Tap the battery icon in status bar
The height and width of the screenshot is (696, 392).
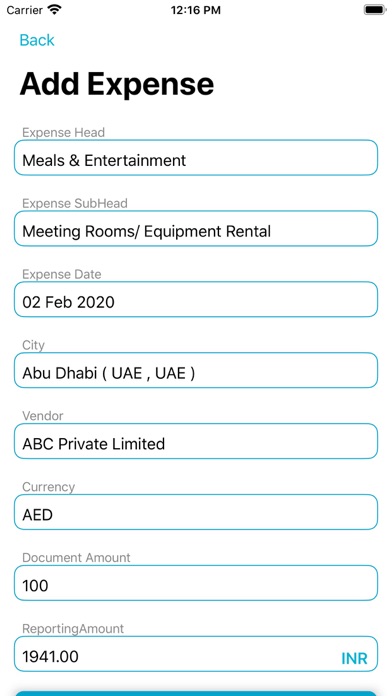tap(375, 10)
